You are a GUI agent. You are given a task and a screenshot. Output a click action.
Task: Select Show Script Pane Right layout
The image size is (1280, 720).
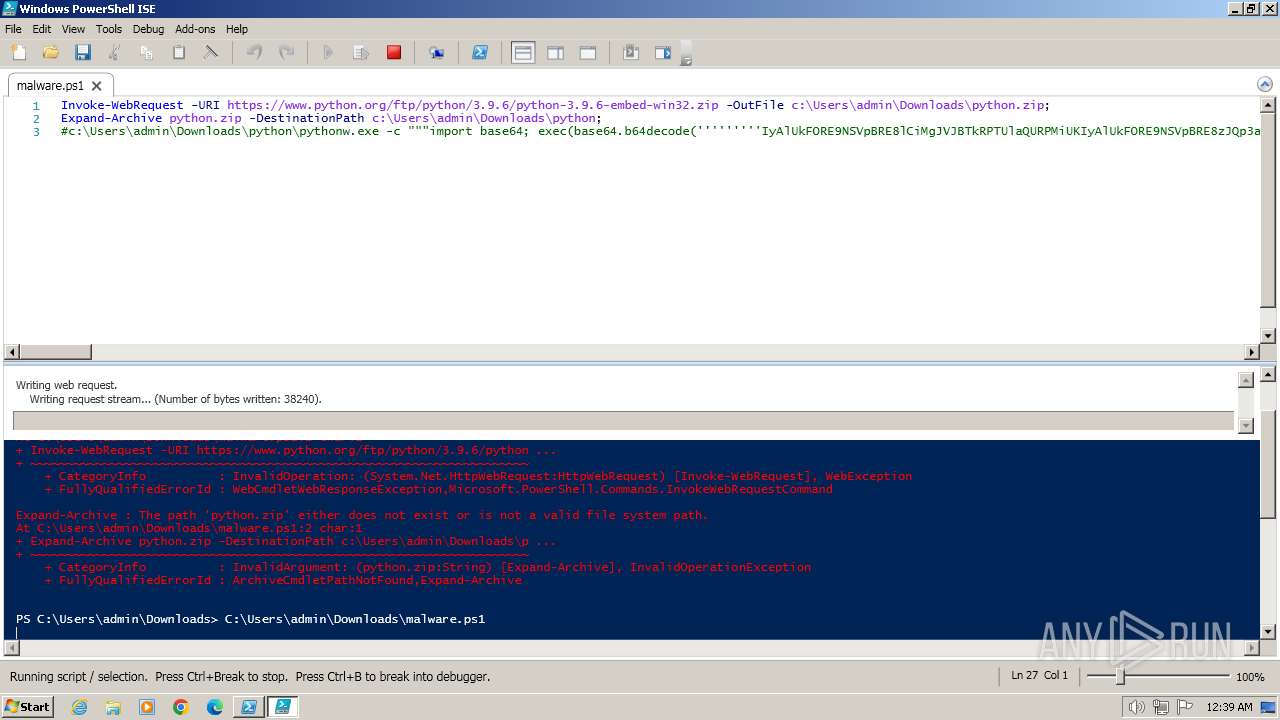[x=556, y=53]
